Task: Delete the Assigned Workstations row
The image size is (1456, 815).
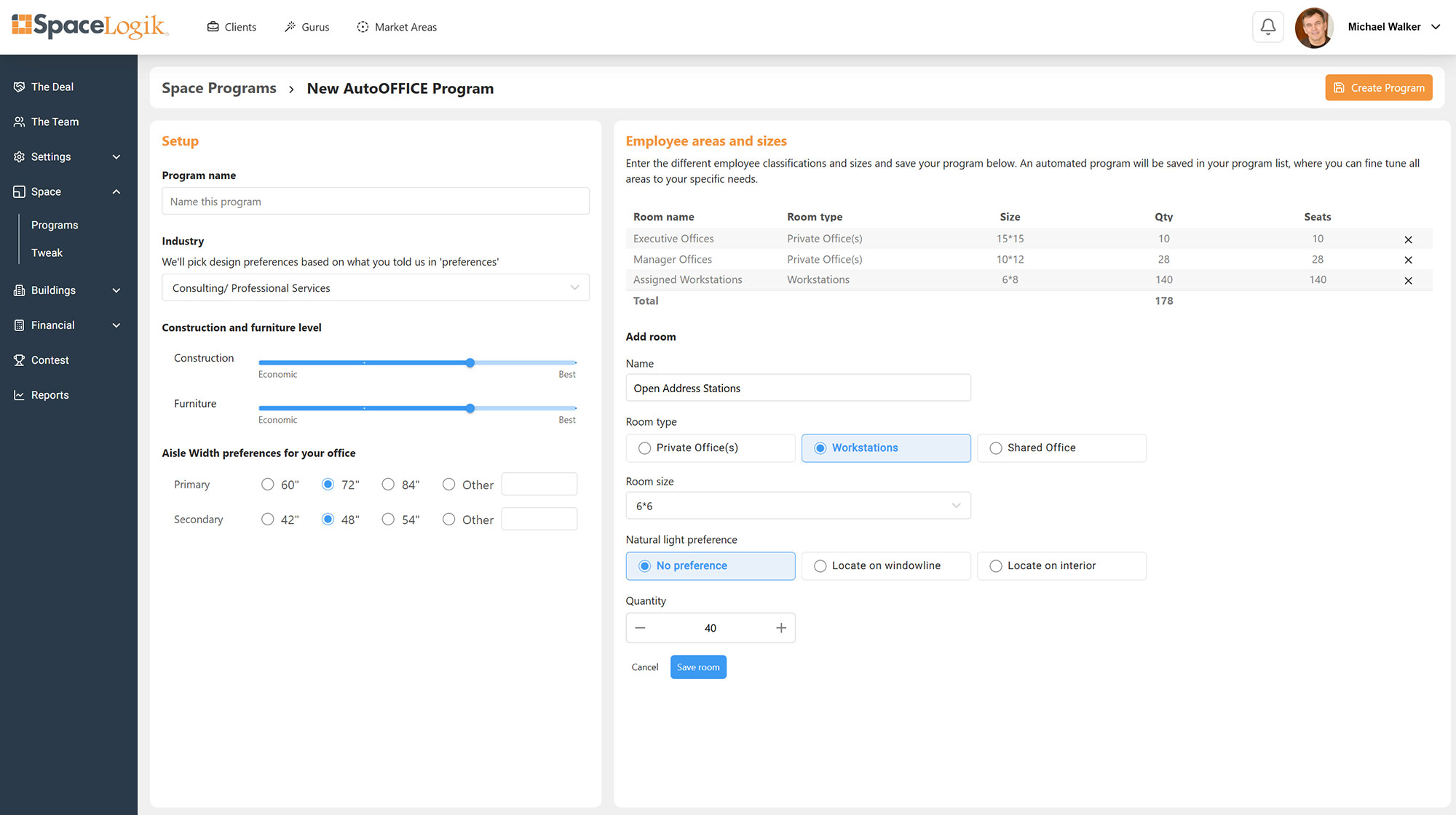Action: pyautogui.click(x=1408, y=280)
